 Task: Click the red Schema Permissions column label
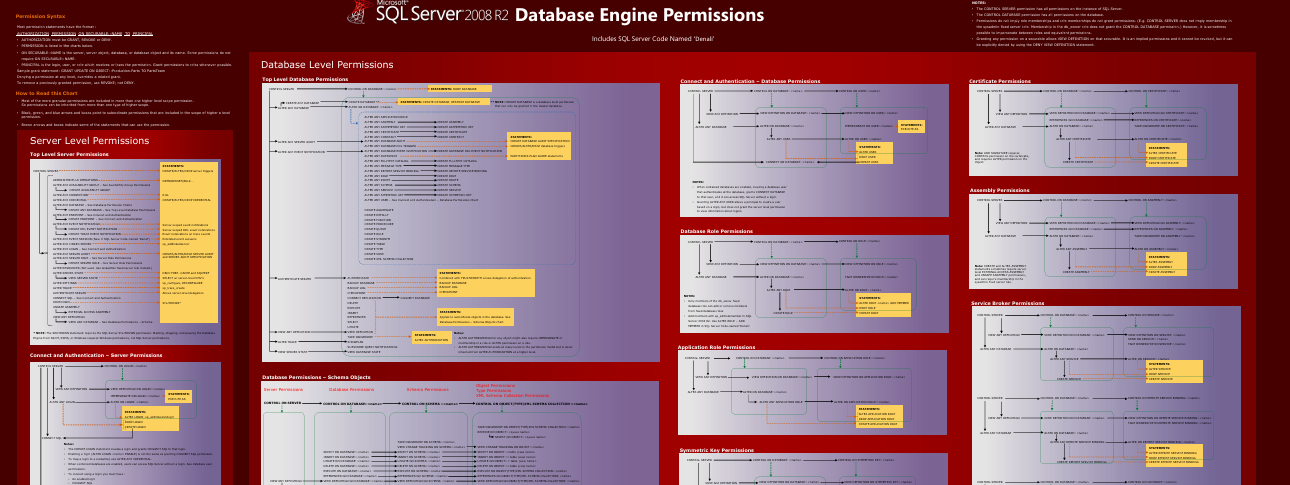pos(427,388)
